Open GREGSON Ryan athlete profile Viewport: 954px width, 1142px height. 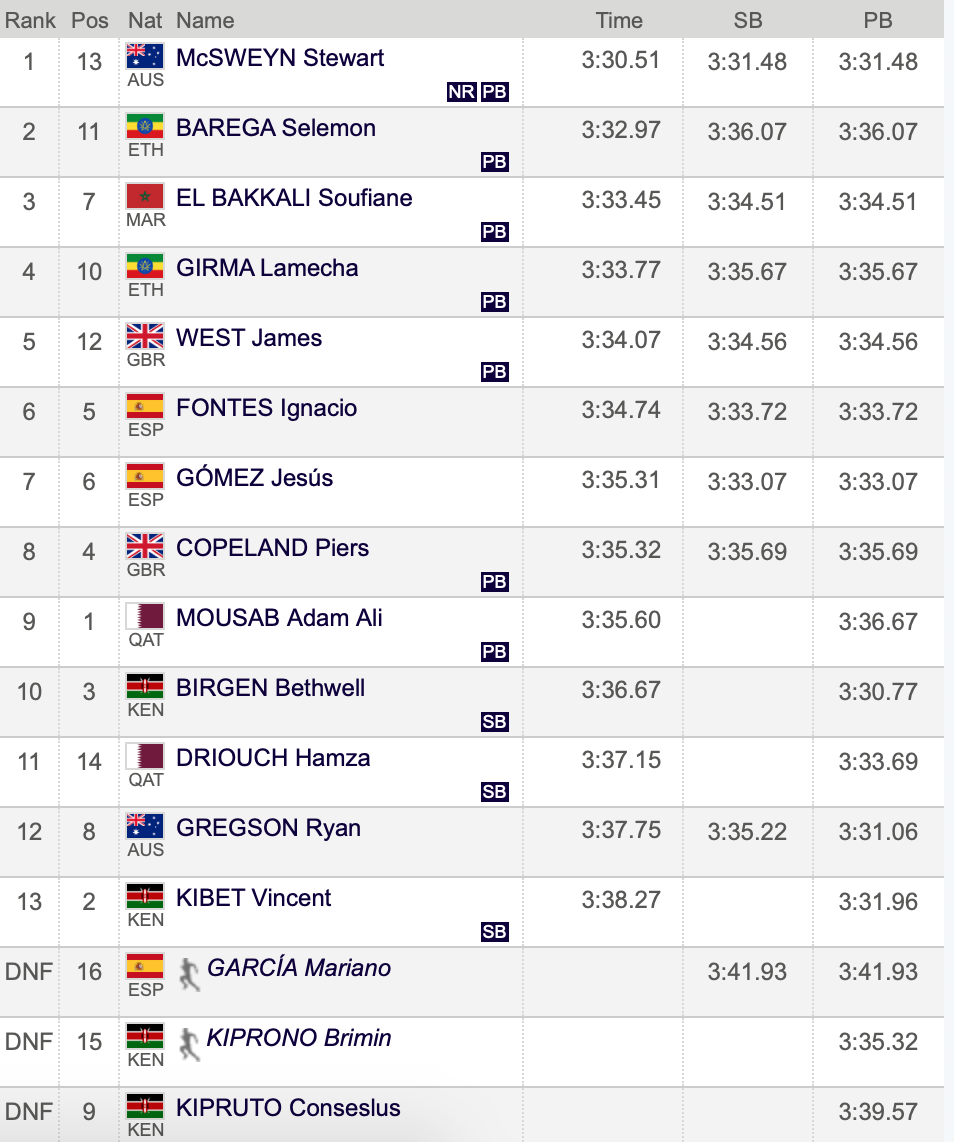[x=269, y=828]
